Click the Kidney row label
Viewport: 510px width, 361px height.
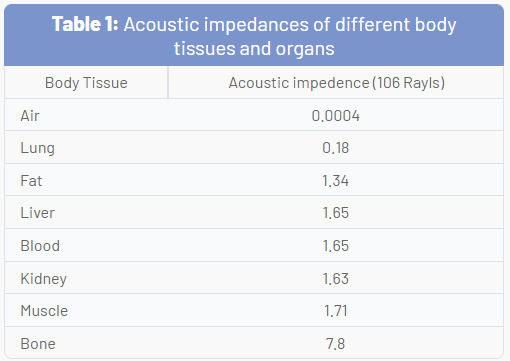pos(44,279)
